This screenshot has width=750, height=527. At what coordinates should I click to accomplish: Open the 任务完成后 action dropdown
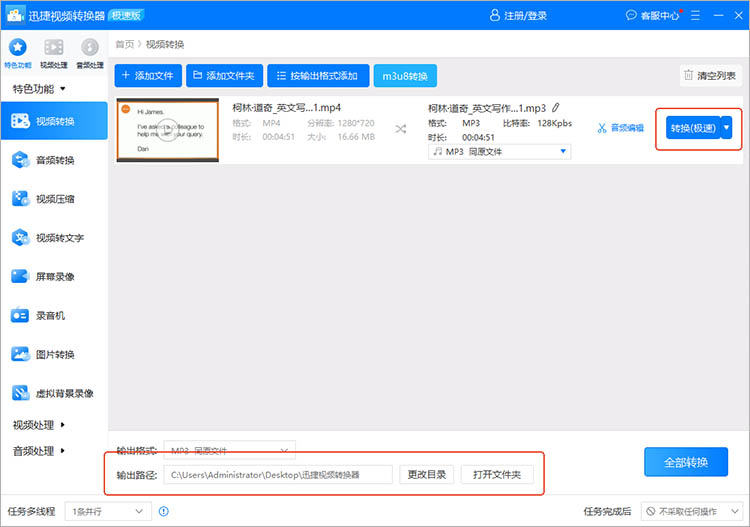tap(692, 512)
